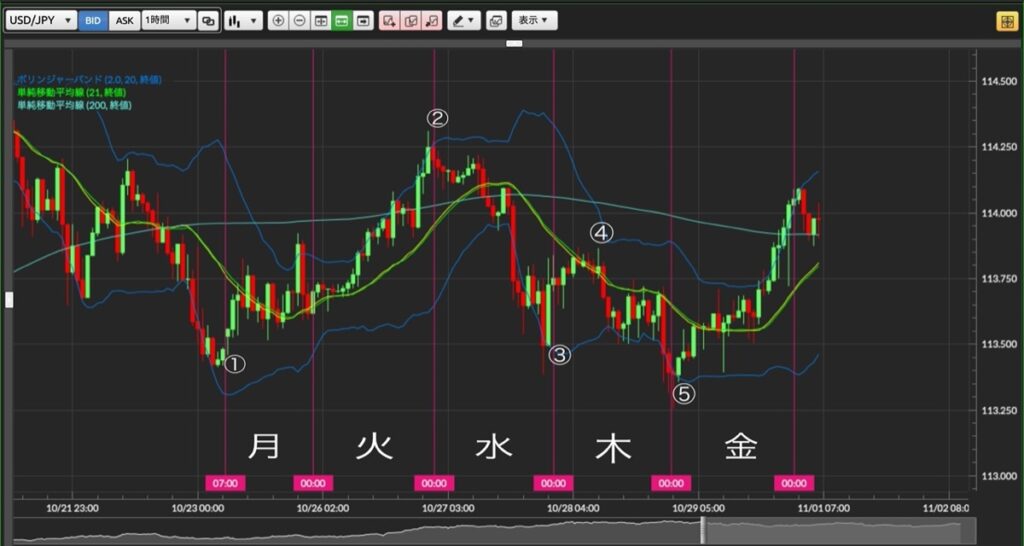Click the first pink add-order icon
This screenshot has width=1024, height=546.
[390, 21]
